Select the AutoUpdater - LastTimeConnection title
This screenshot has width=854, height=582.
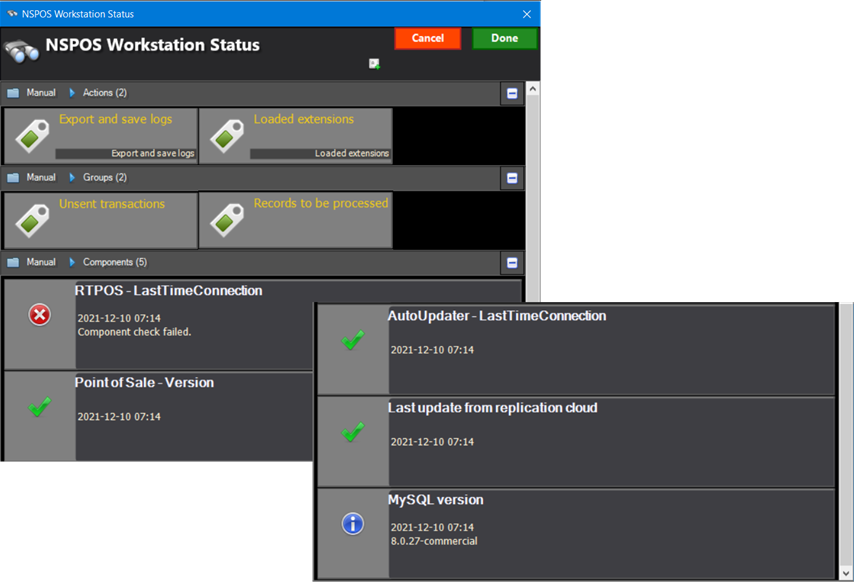[x=497, y=316]
